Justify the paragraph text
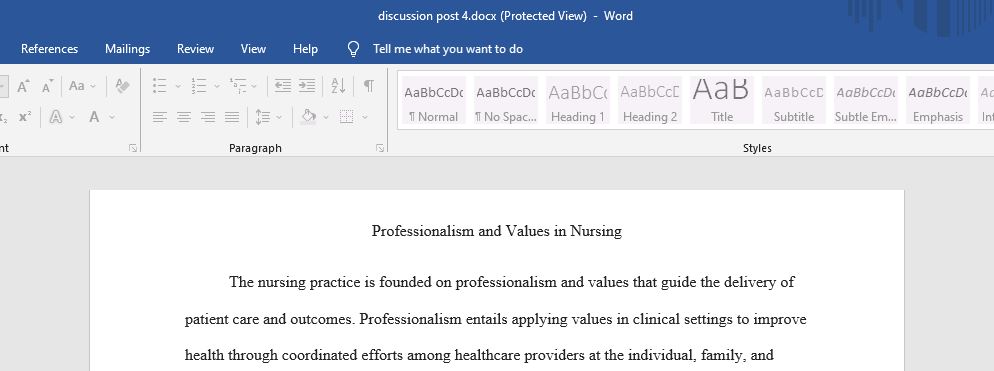Viewport: 994px width, 371px height. (232, 117)
